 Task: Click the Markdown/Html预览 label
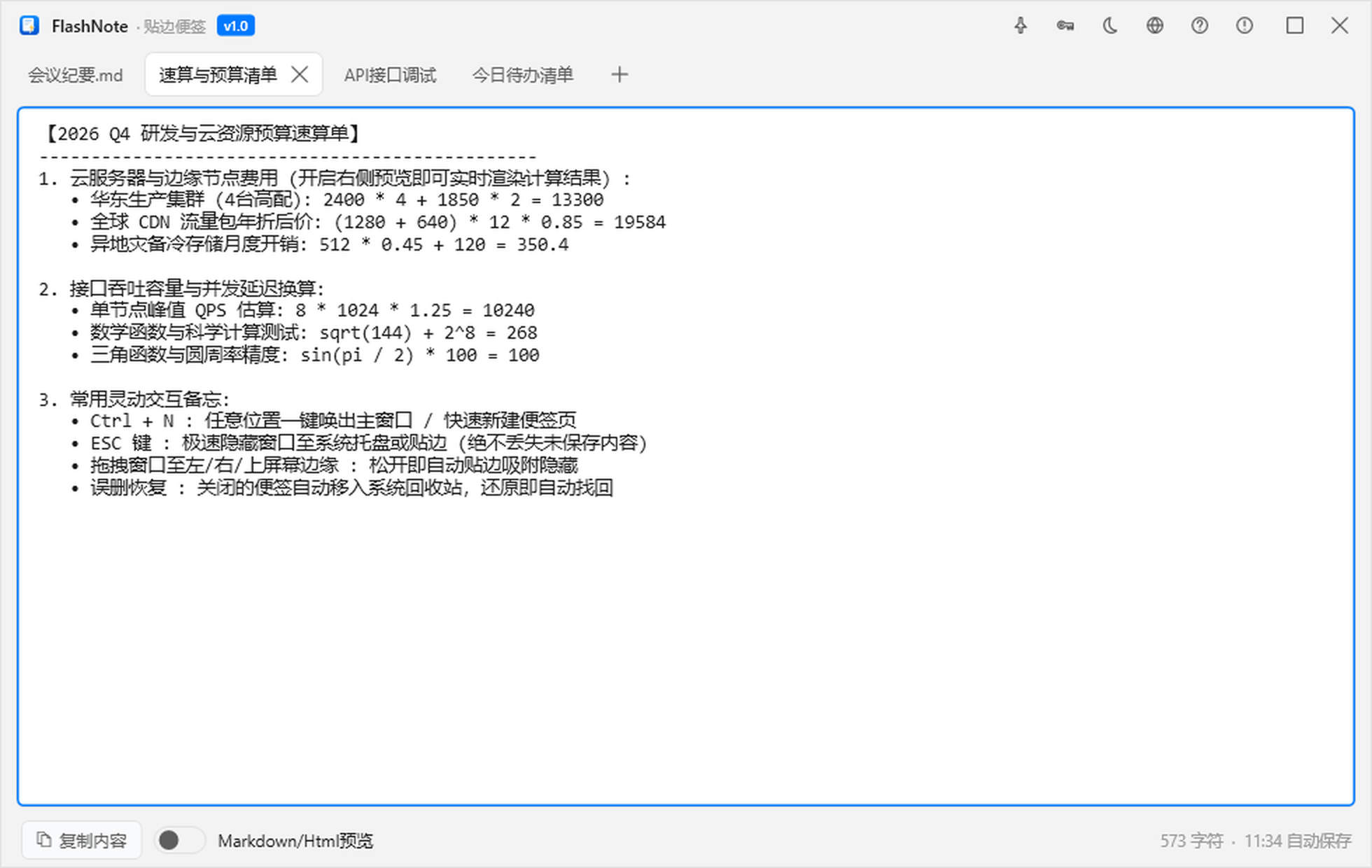(x=295, y=841)
